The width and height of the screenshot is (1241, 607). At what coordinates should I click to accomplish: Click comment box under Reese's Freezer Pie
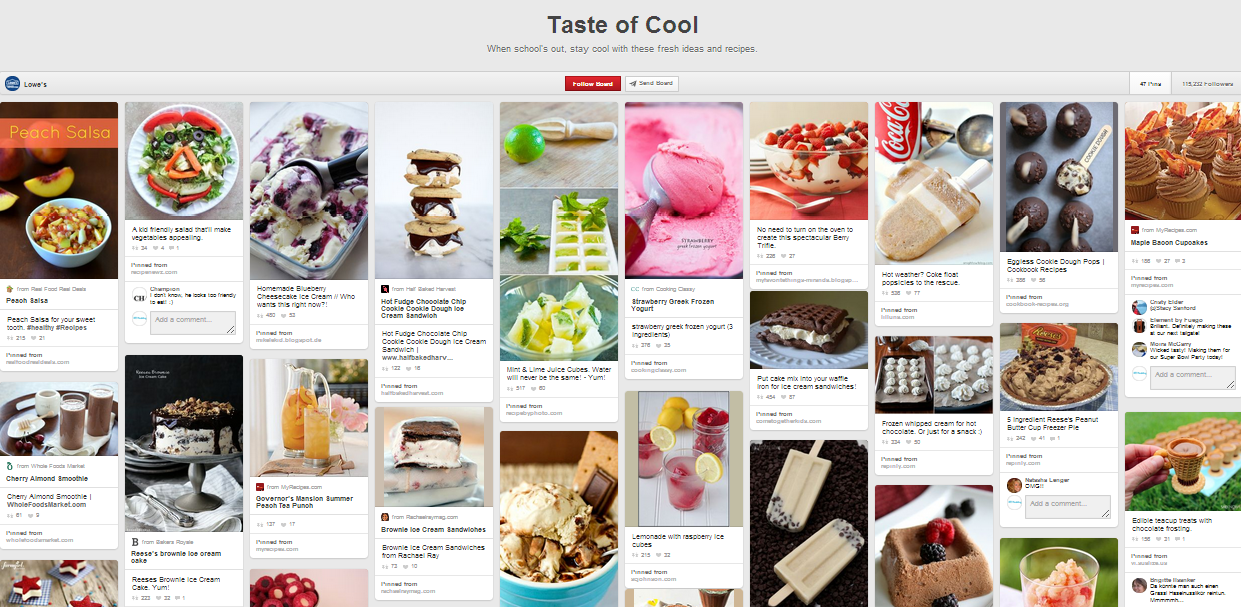point(1068,506)
